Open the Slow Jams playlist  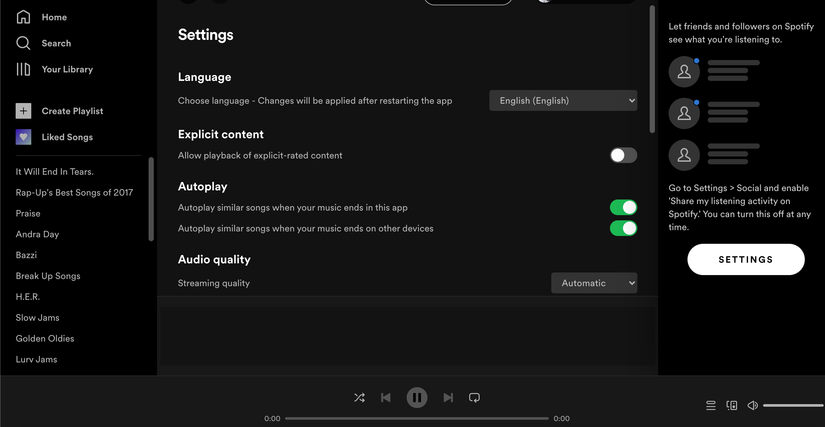pos(37,318)
